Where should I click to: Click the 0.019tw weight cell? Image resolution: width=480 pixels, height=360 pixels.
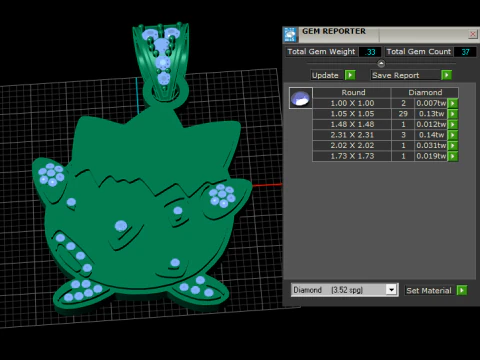(x=431, y=156)
